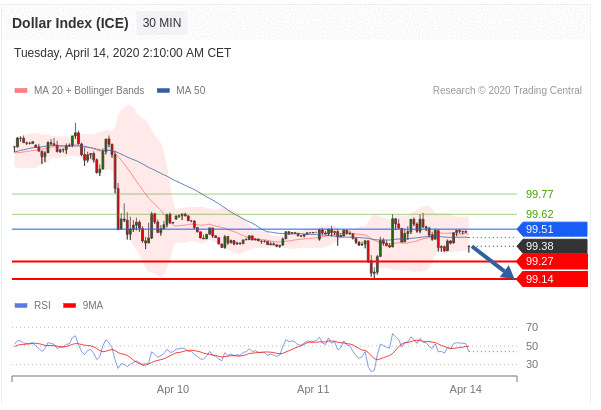Click the Dollar Index (ICE) title
This screenshot has width=601, height=410.
[x=68, y=22]
